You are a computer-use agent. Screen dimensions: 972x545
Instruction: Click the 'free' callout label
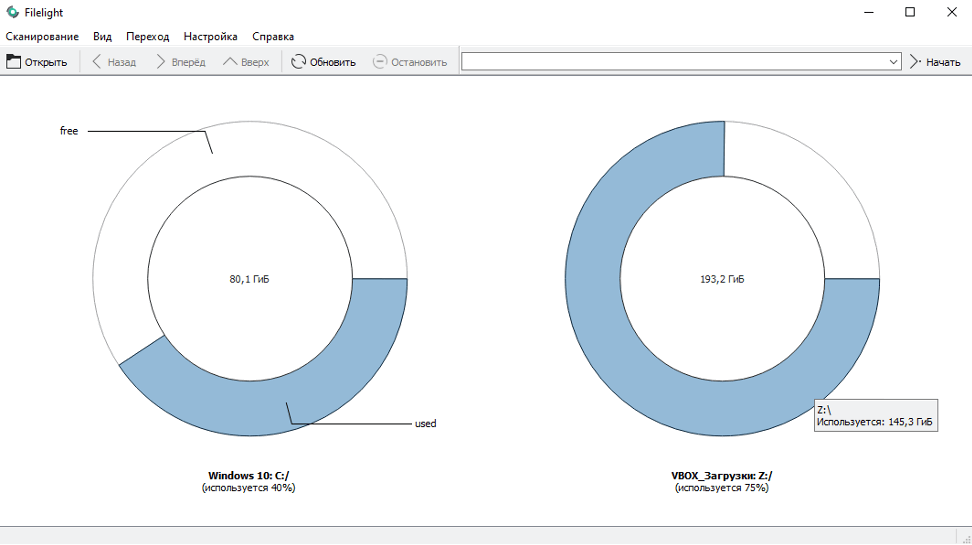coord(69,131)
